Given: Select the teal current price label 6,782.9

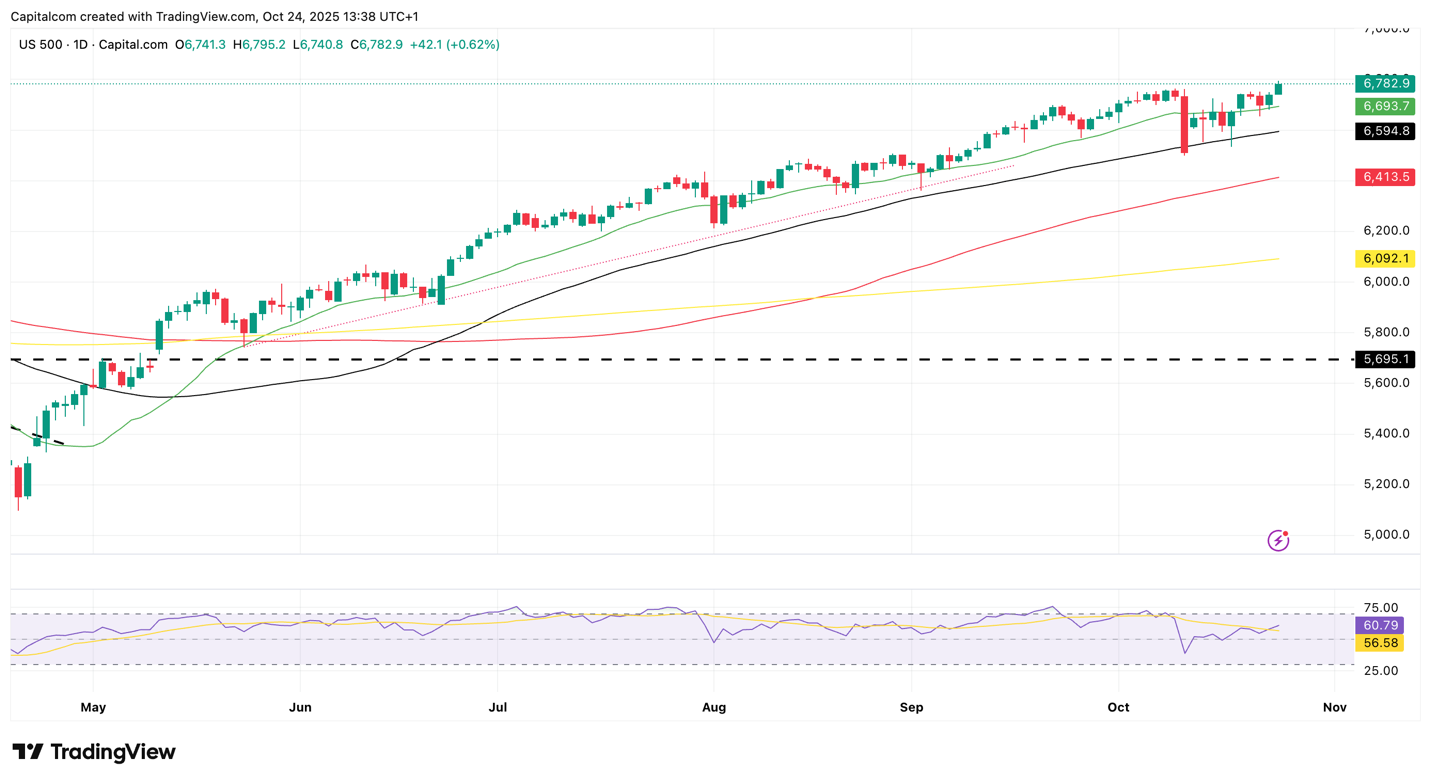Looking at the screenshot, I should (1384, 83).
